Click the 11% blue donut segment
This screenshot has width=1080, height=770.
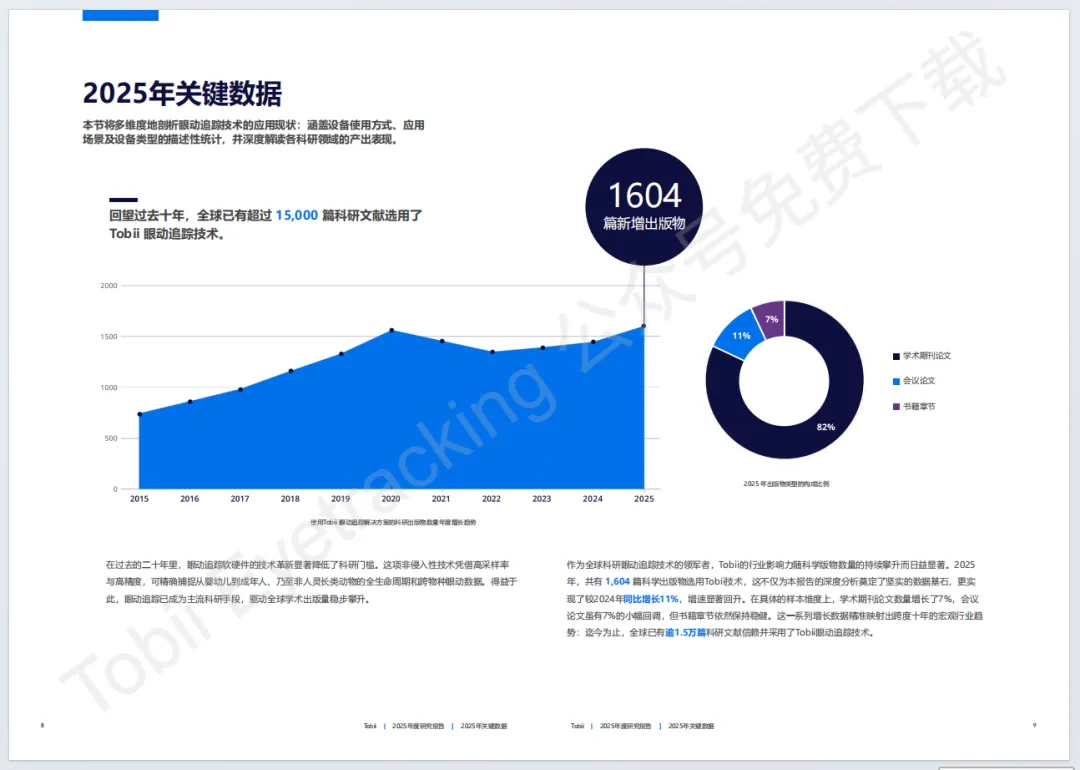(x=741, y=335)
